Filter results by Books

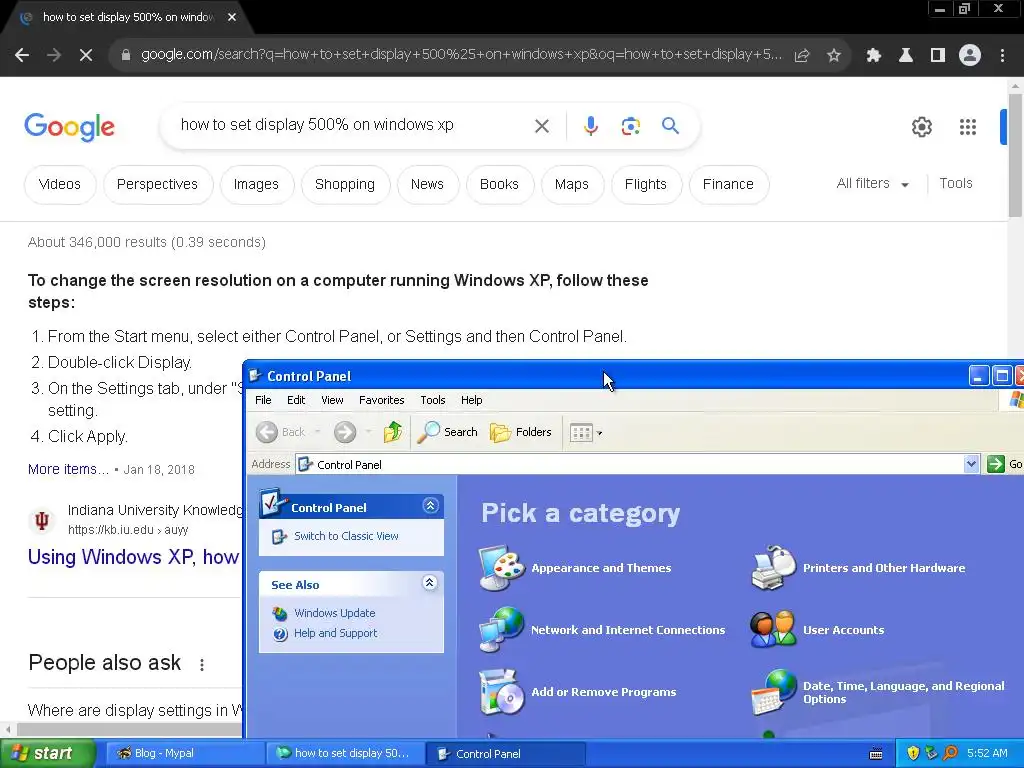point(499,184)
